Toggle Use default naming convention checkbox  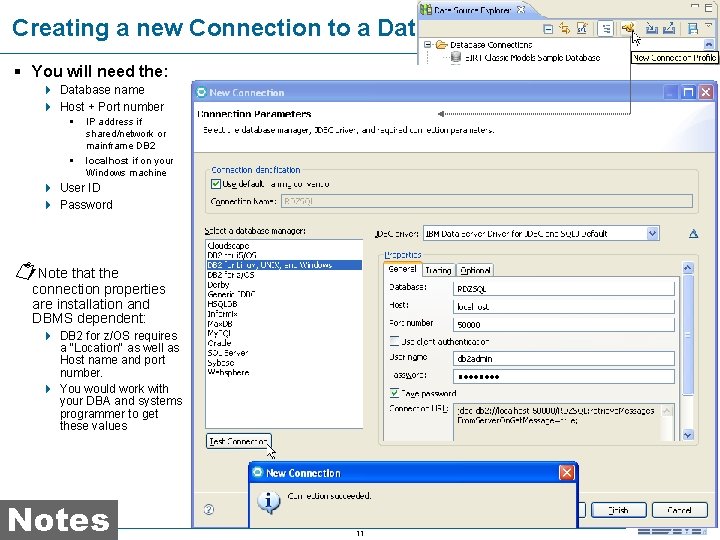coord(215,184)
